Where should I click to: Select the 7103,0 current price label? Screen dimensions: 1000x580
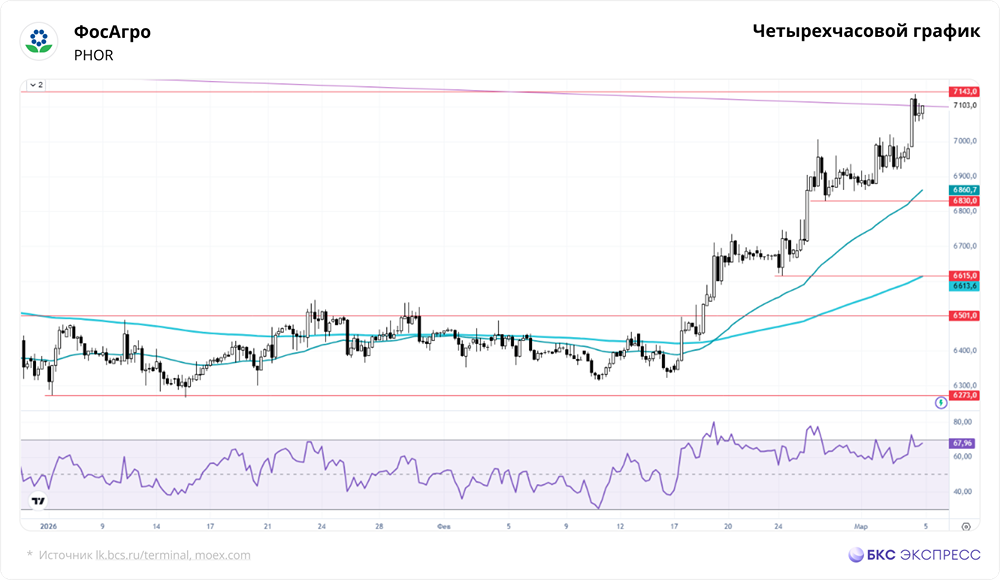coord(964,105)
